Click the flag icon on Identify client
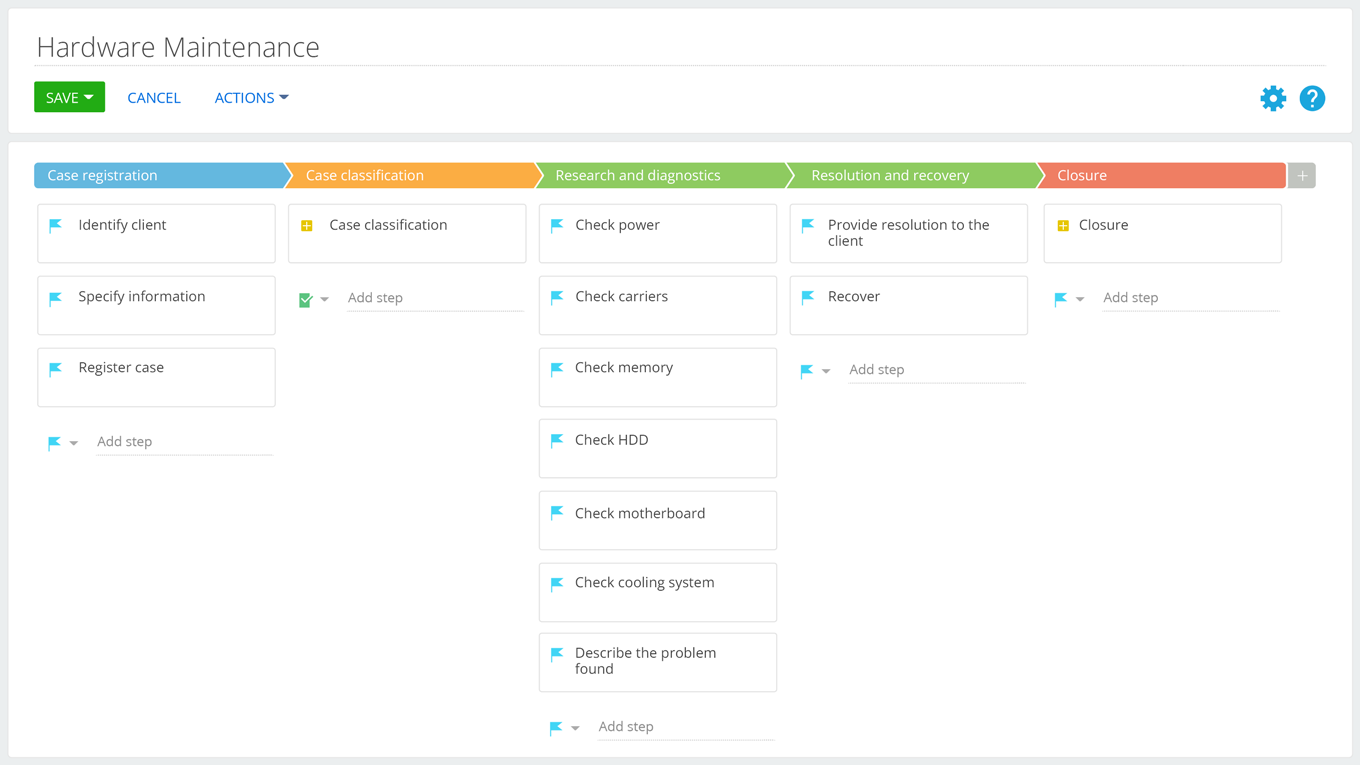 pos(56,226)
